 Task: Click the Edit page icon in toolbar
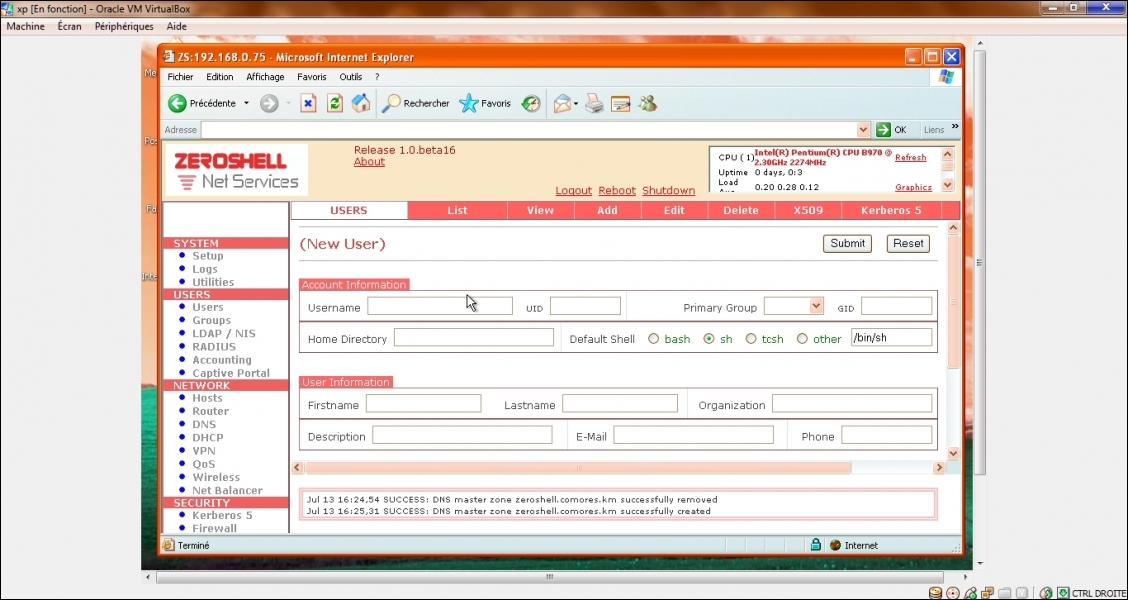pos(620,104)
